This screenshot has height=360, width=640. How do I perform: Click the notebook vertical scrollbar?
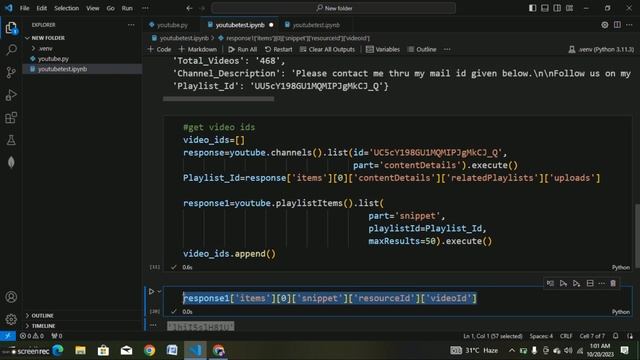coord(637,236)
